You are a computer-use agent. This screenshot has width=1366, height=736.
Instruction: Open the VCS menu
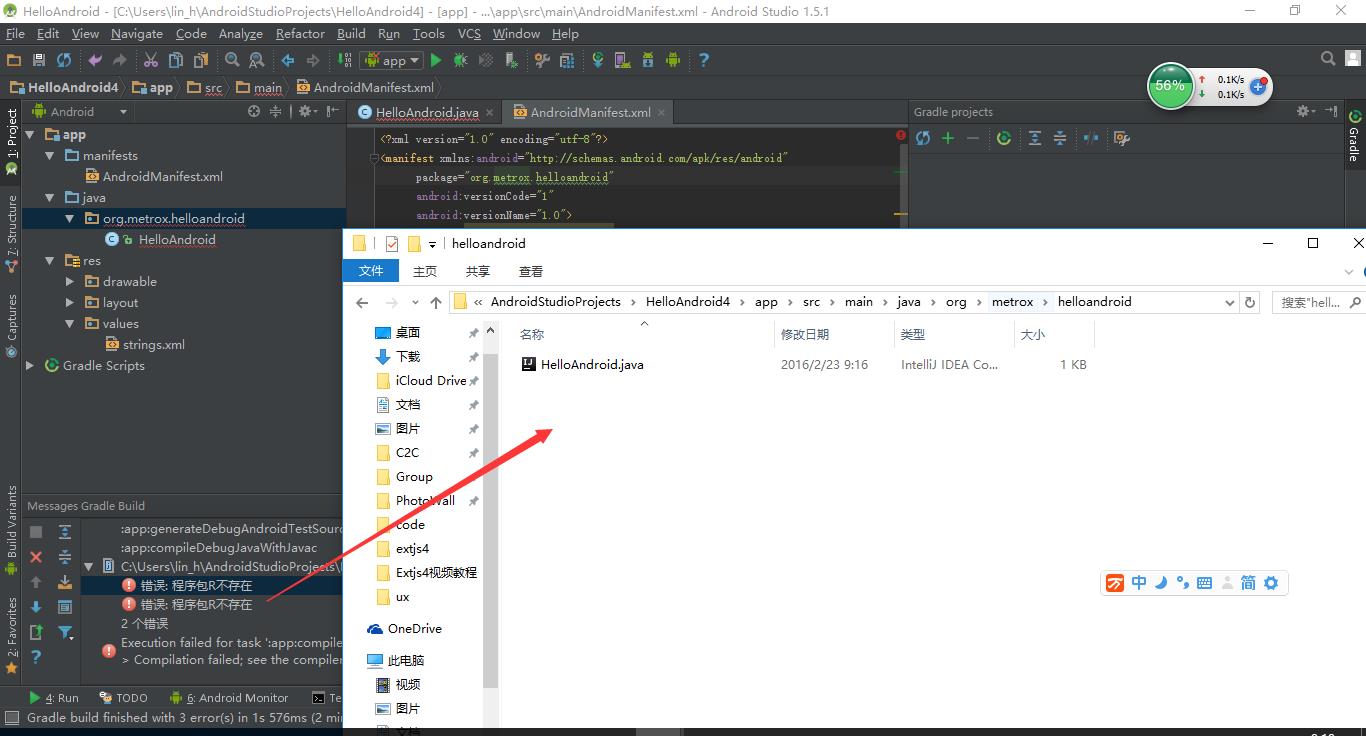[469, 33]
